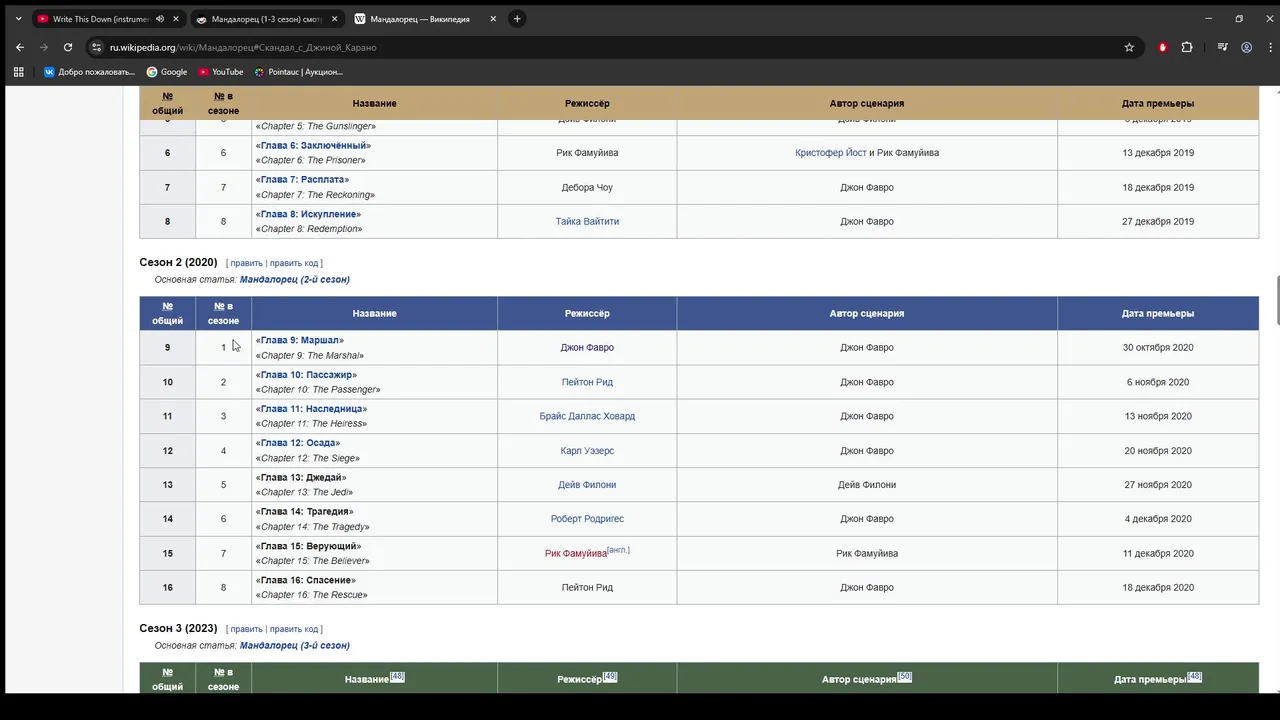Open the extensions puzzle icon
The height and width of the screenshot is (720, 1280).
click(1187, 47)
